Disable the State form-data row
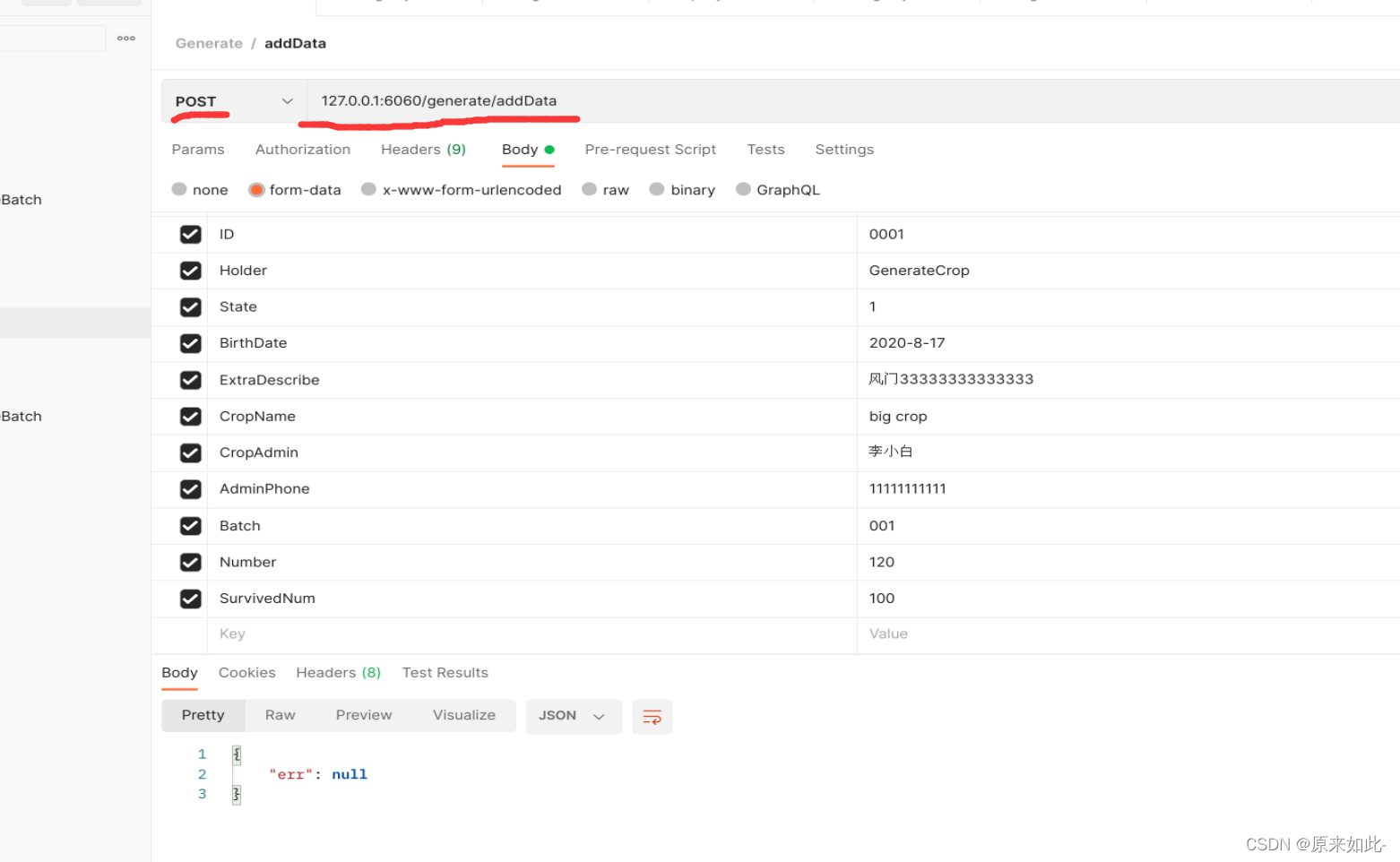This screenshot has height=862, width=1400. (191, 307)
